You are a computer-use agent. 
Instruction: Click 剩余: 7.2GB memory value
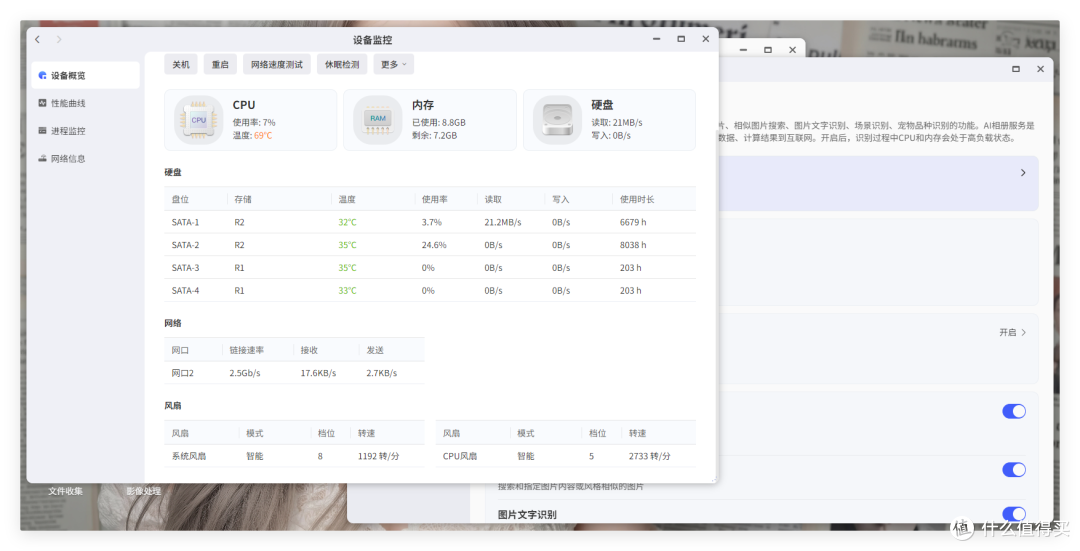[435, 136]
